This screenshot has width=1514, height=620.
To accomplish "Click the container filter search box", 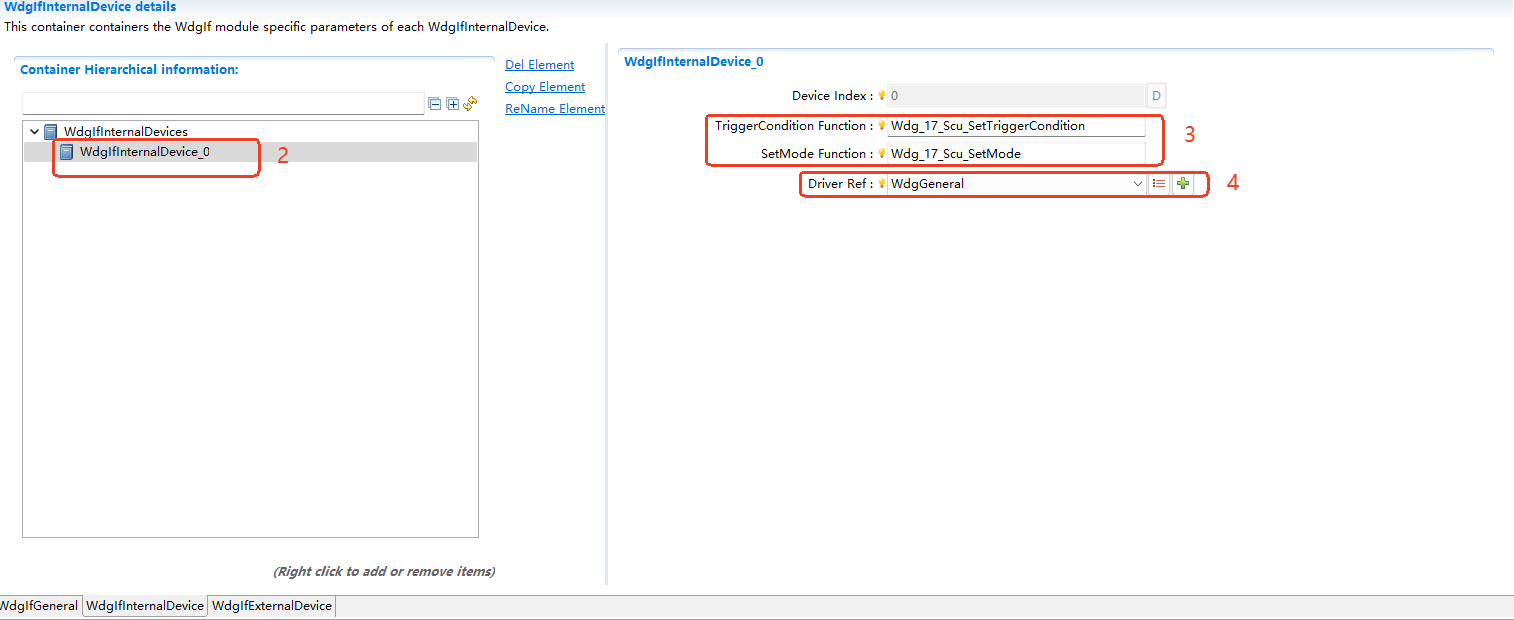I will pos(223,103).
